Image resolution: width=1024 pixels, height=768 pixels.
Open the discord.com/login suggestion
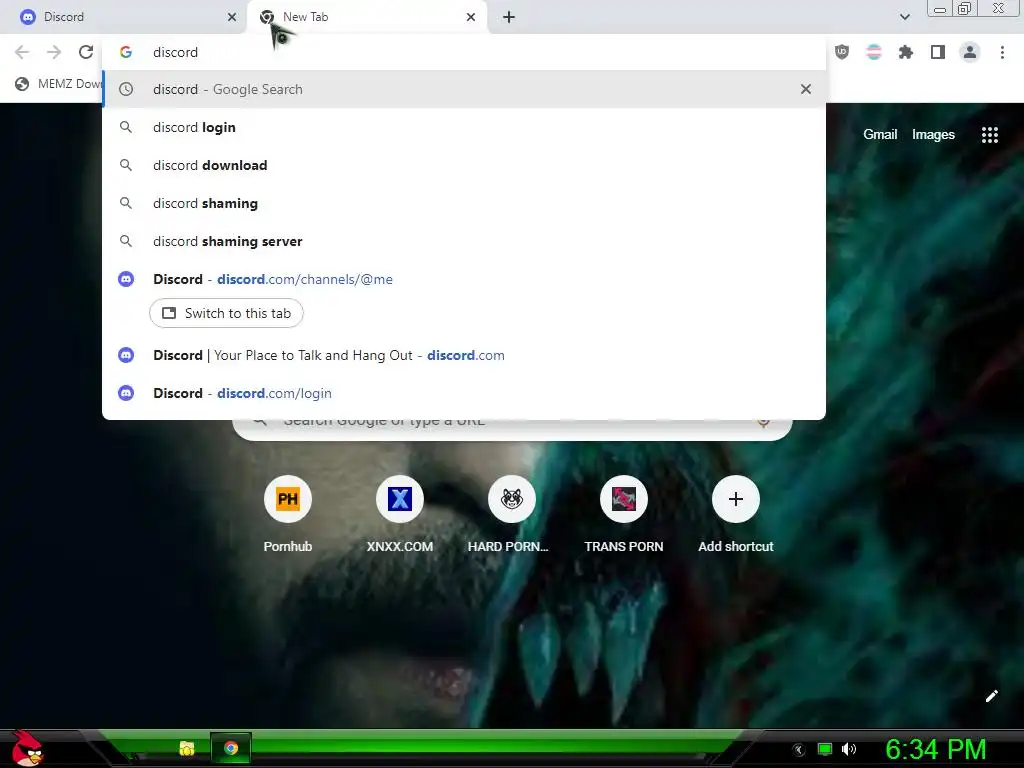[464, 393]
